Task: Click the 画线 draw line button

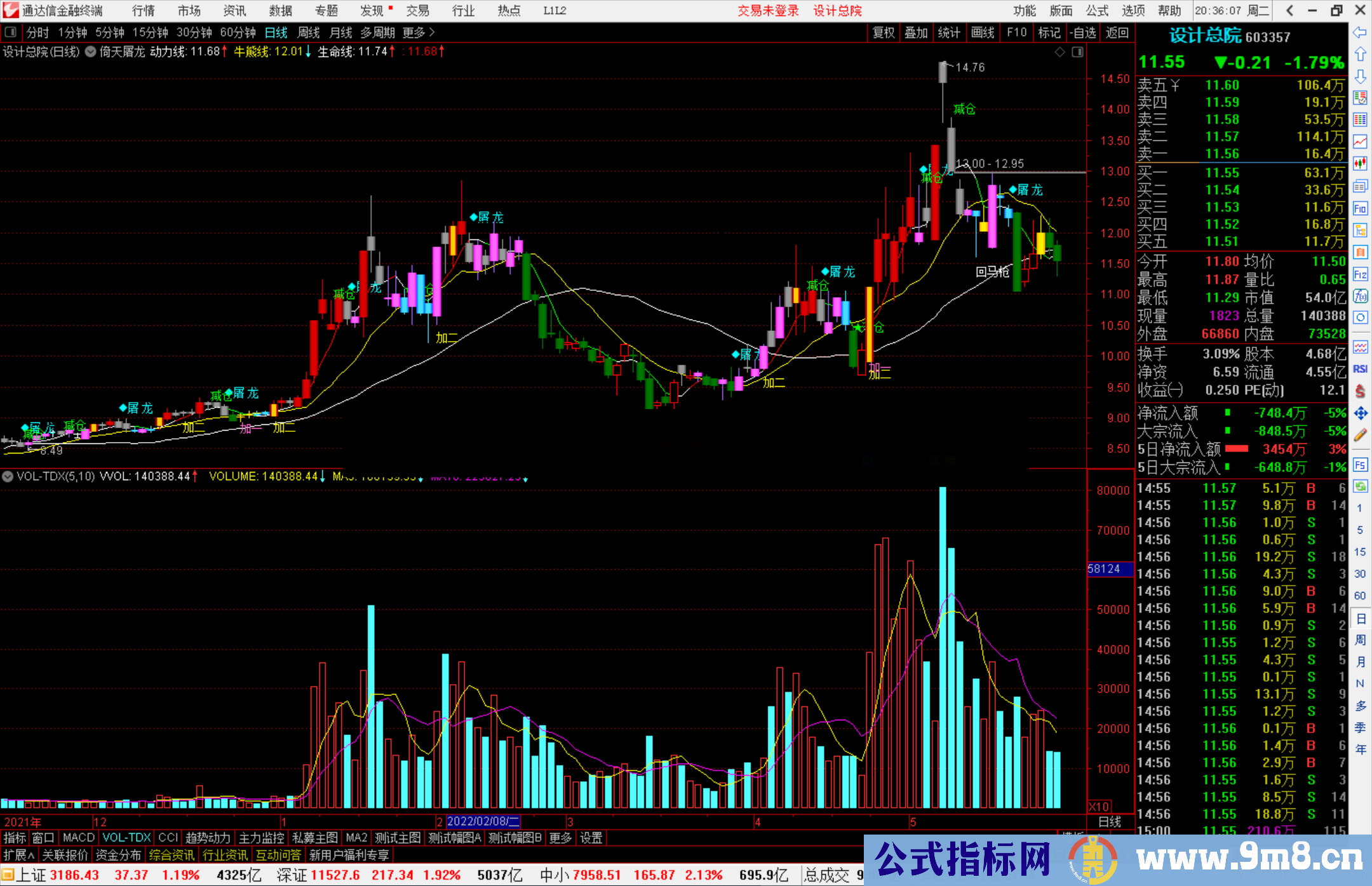Action: click(982, 32)
